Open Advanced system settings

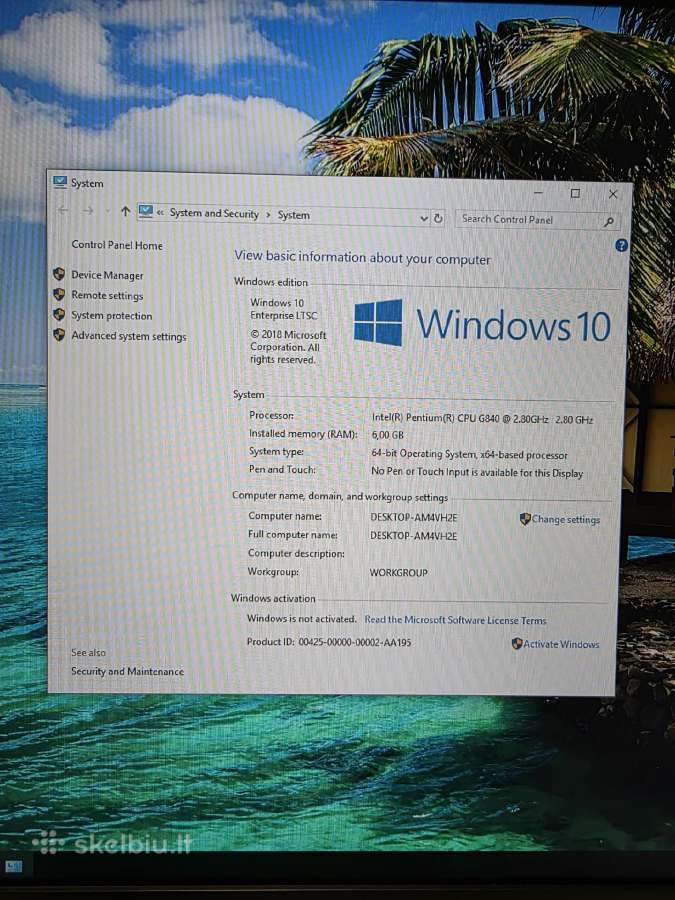point(129,336)
